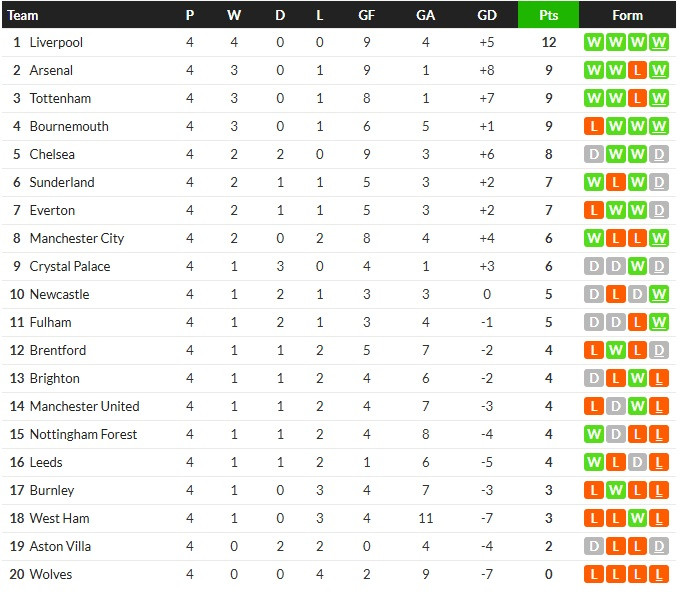Click West Ham's green W form badge

637,518
